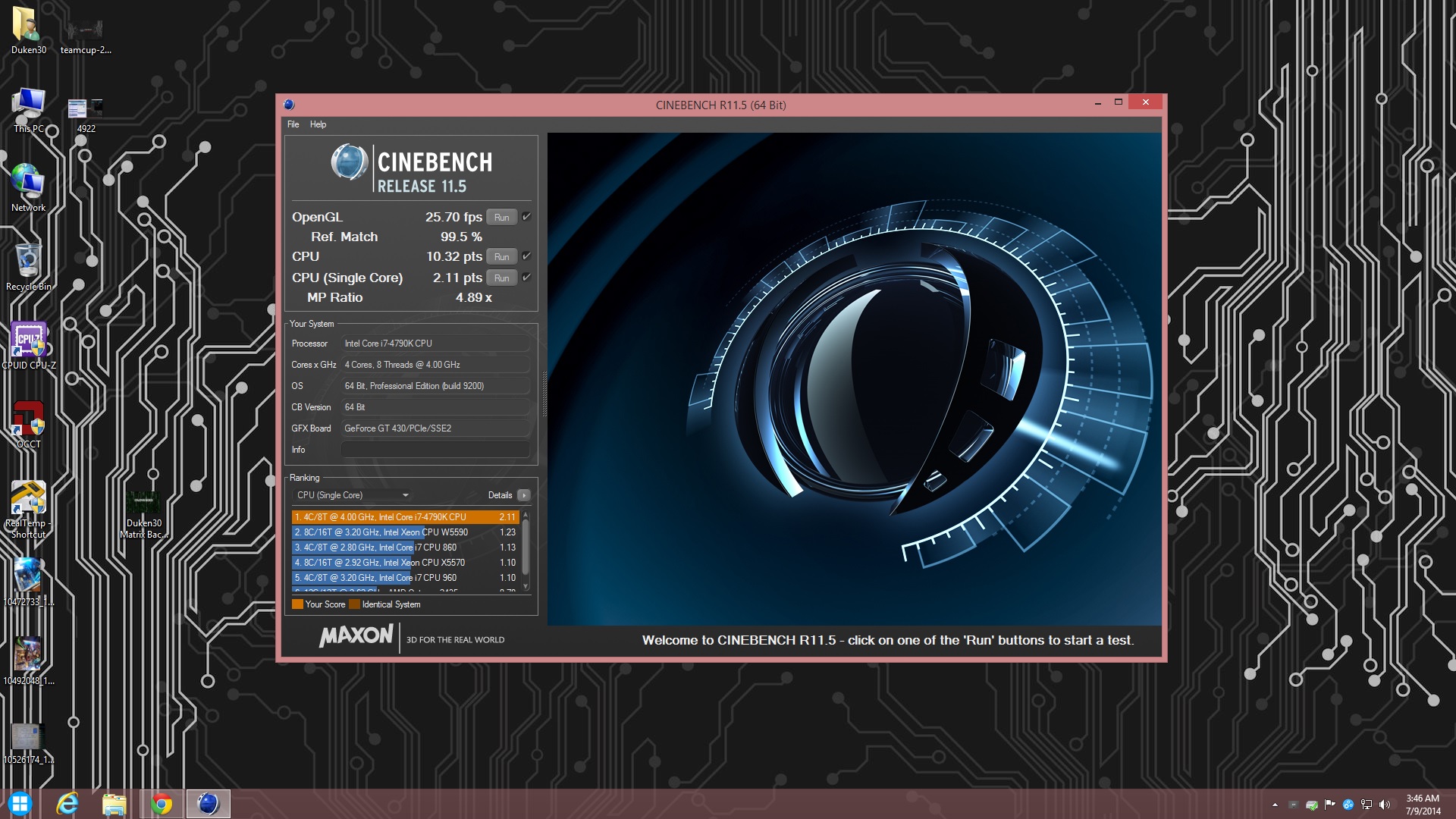The width and height of the screenshot is (1456, 819).
Task: Select the 10472733_1 image desktop icon
Action: pyautogui.click(x=29, y=582)
